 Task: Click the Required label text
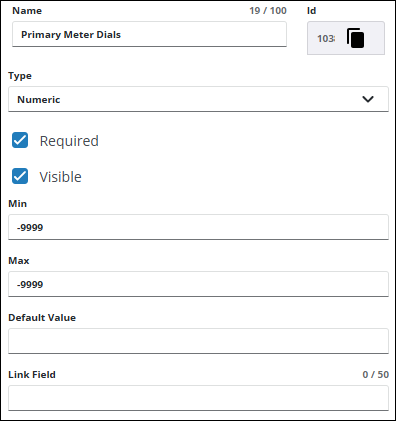click(x=69, y=141)
